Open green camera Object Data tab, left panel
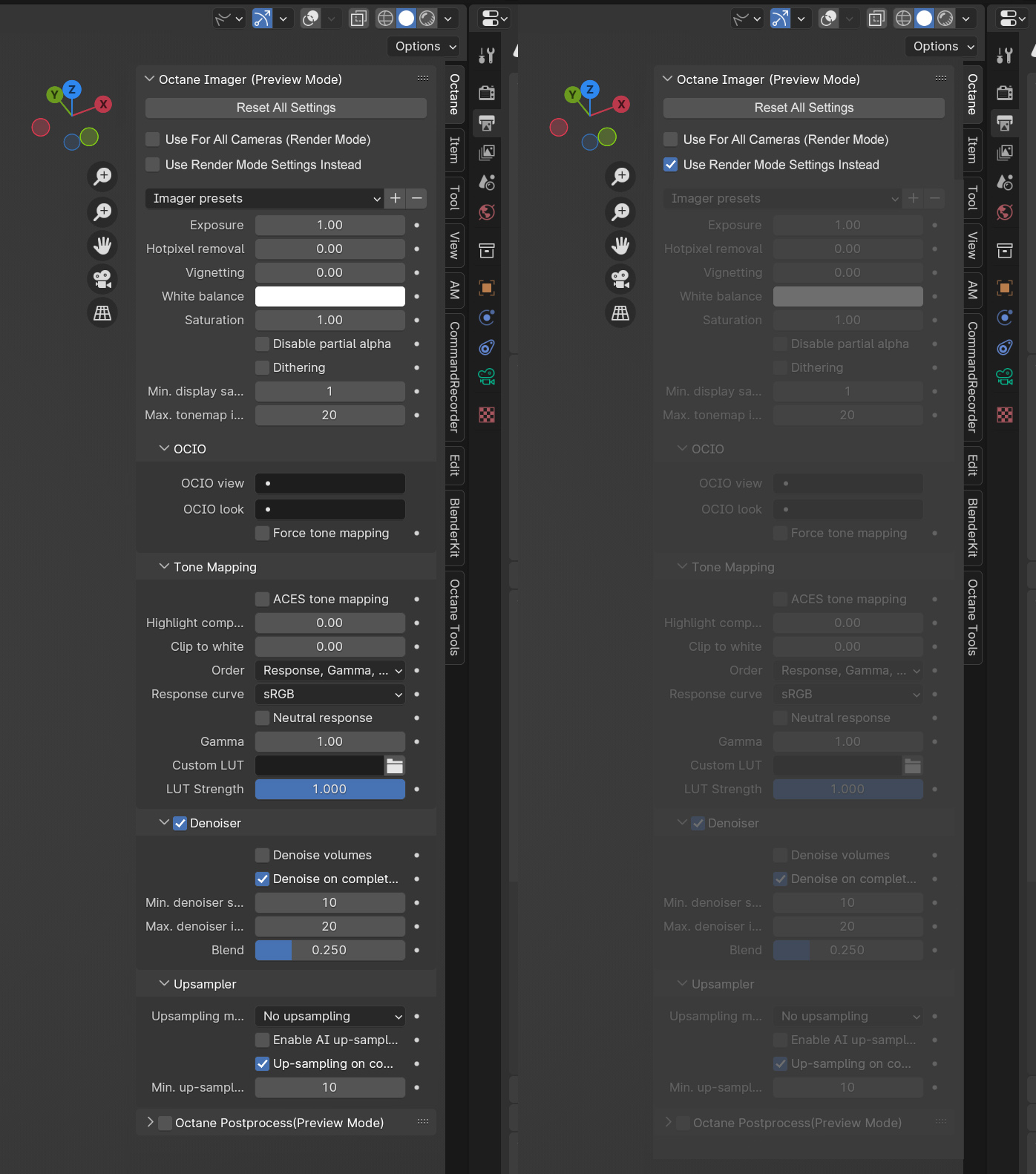Image resolution: width=1036 pixels, height=1174 pixels. tap(487, 377)
